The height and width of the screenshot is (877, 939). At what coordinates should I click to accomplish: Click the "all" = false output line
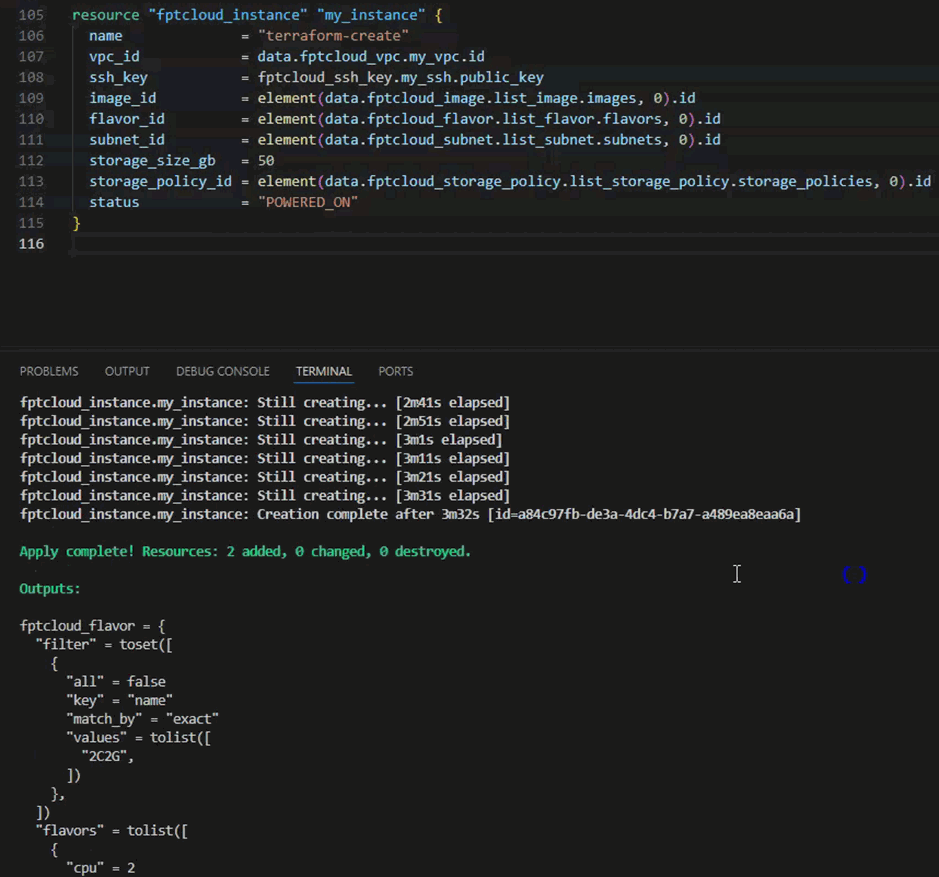pyautogui.click(x=116, y=682)
